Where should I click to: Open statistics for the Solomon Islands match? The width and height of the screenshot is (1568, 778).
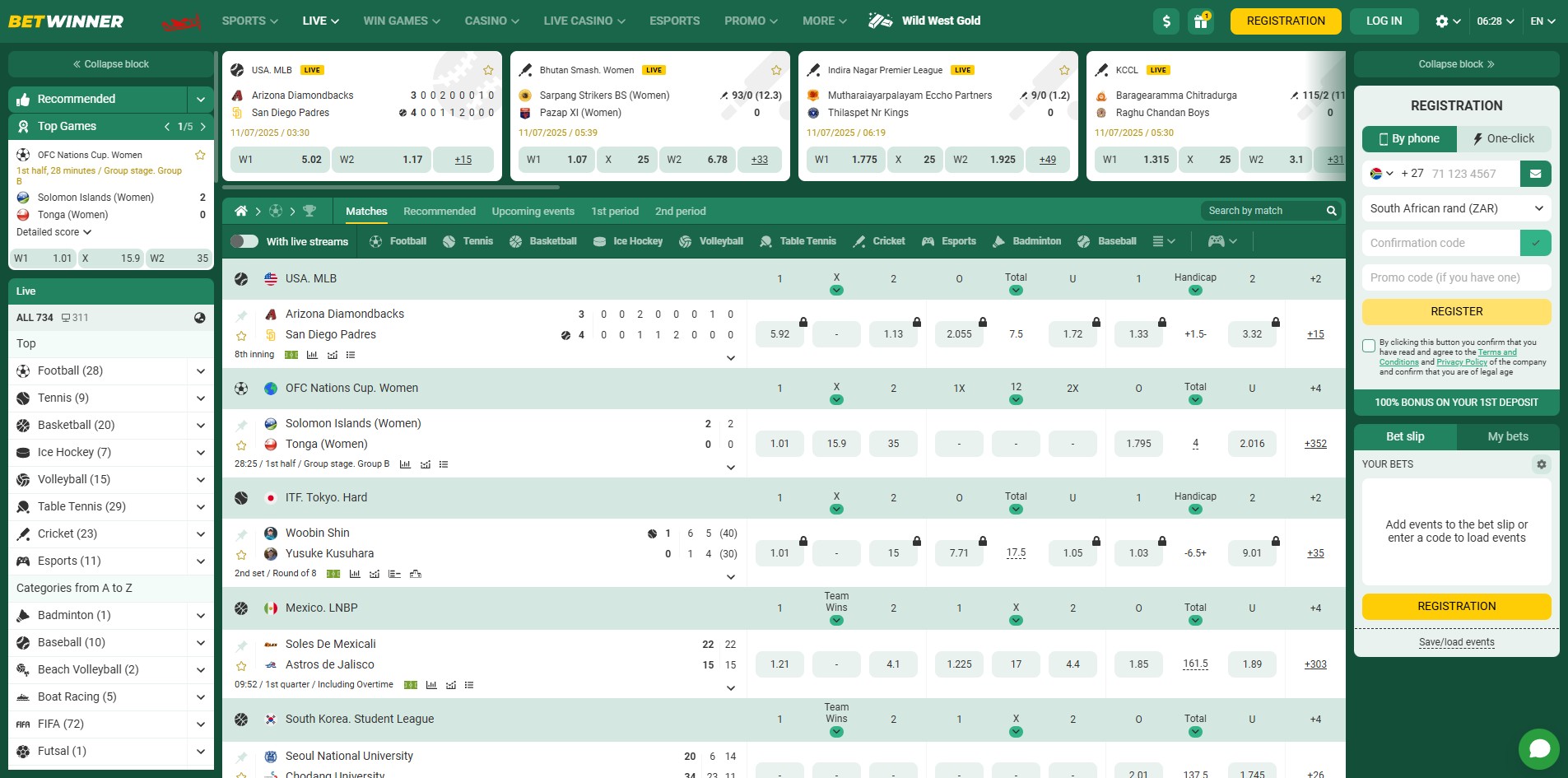[405, 464]
